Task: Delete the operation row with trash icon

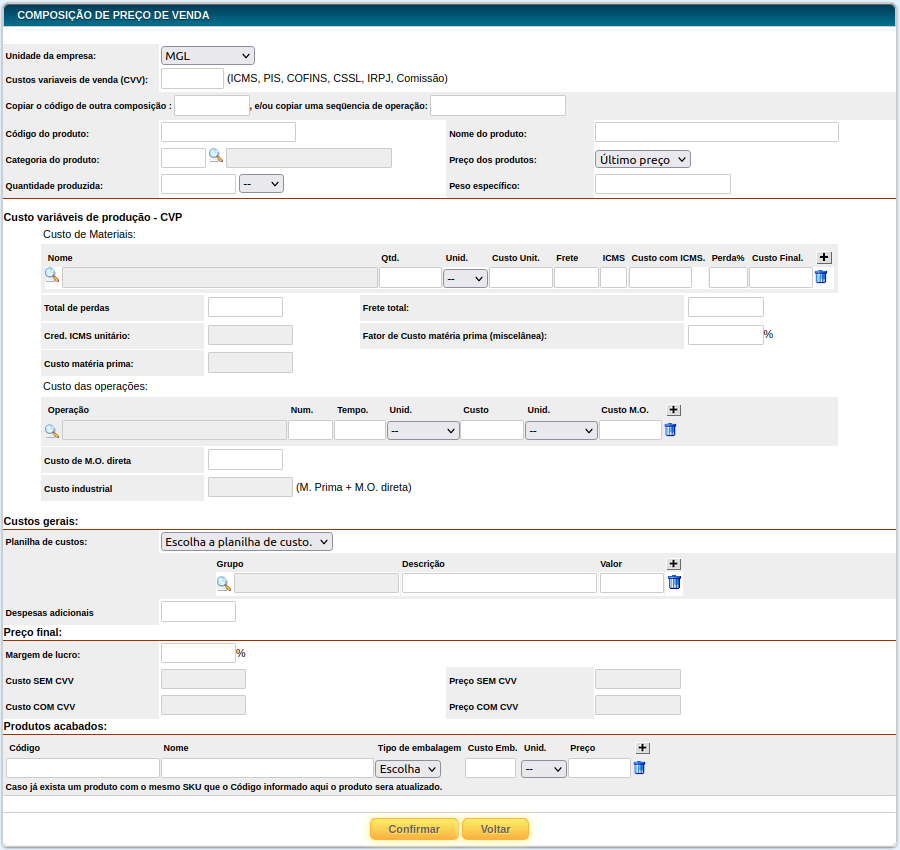Action: (671, 430)
